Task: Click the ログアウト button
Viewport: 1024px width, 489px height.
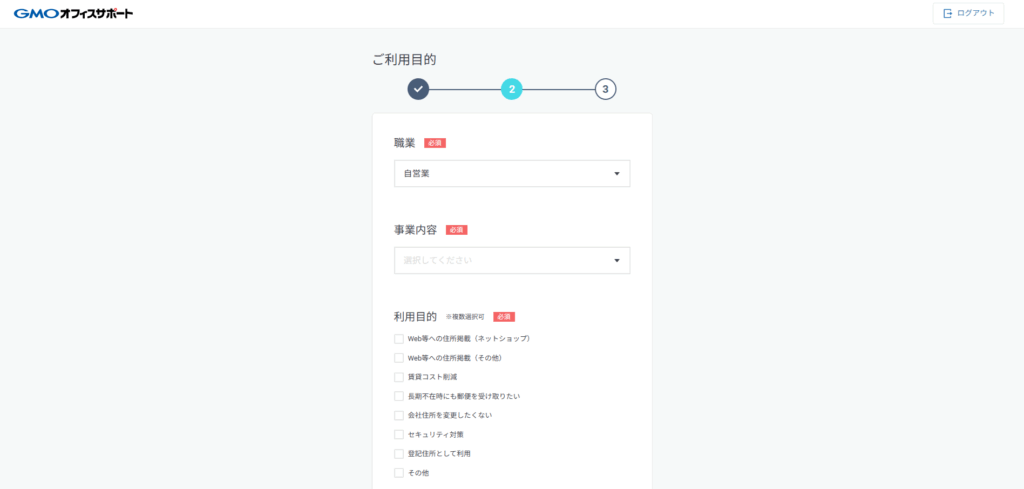Action: click(x=968, y=13)
